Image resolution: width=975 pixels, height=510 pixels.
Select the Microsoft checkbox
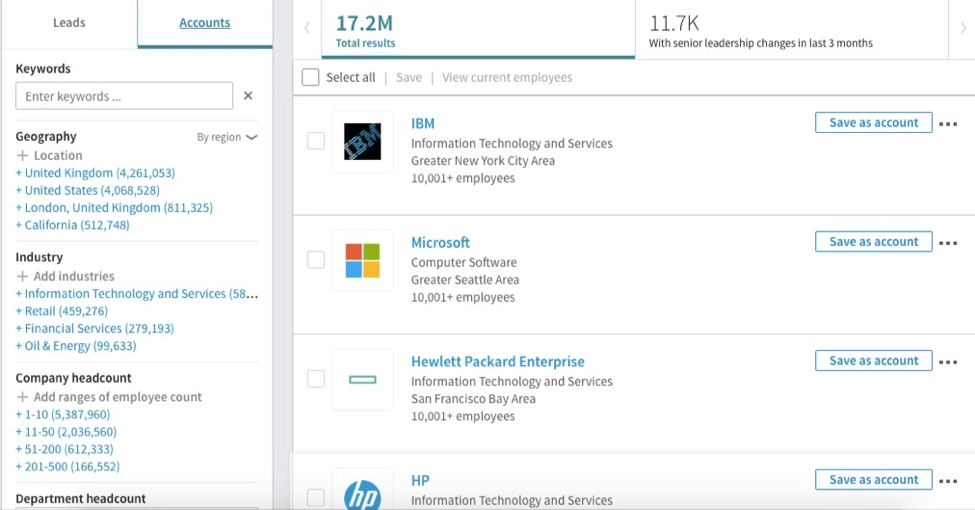(x=316, y=259)
